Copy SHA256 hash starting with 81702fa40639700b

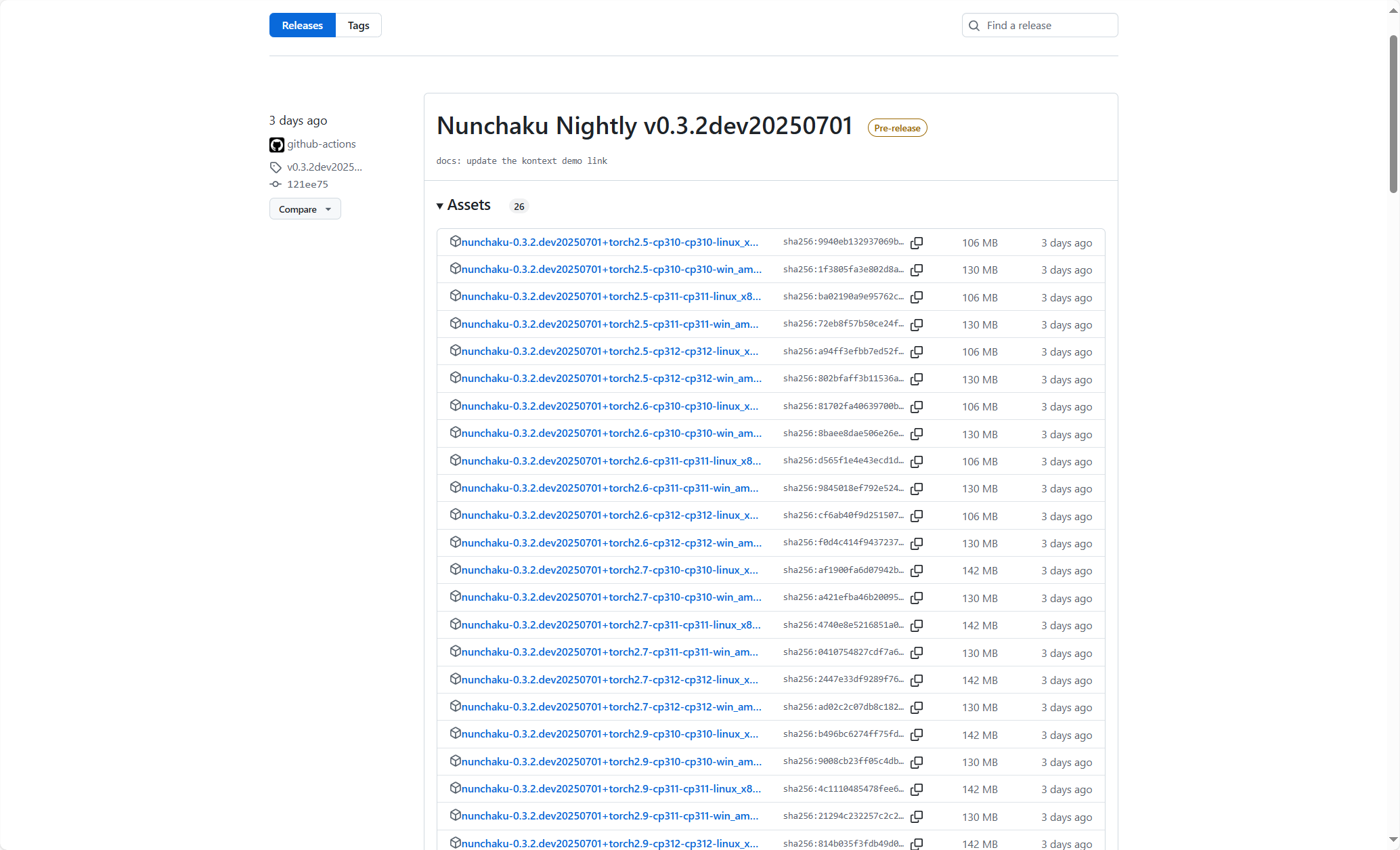917,406
